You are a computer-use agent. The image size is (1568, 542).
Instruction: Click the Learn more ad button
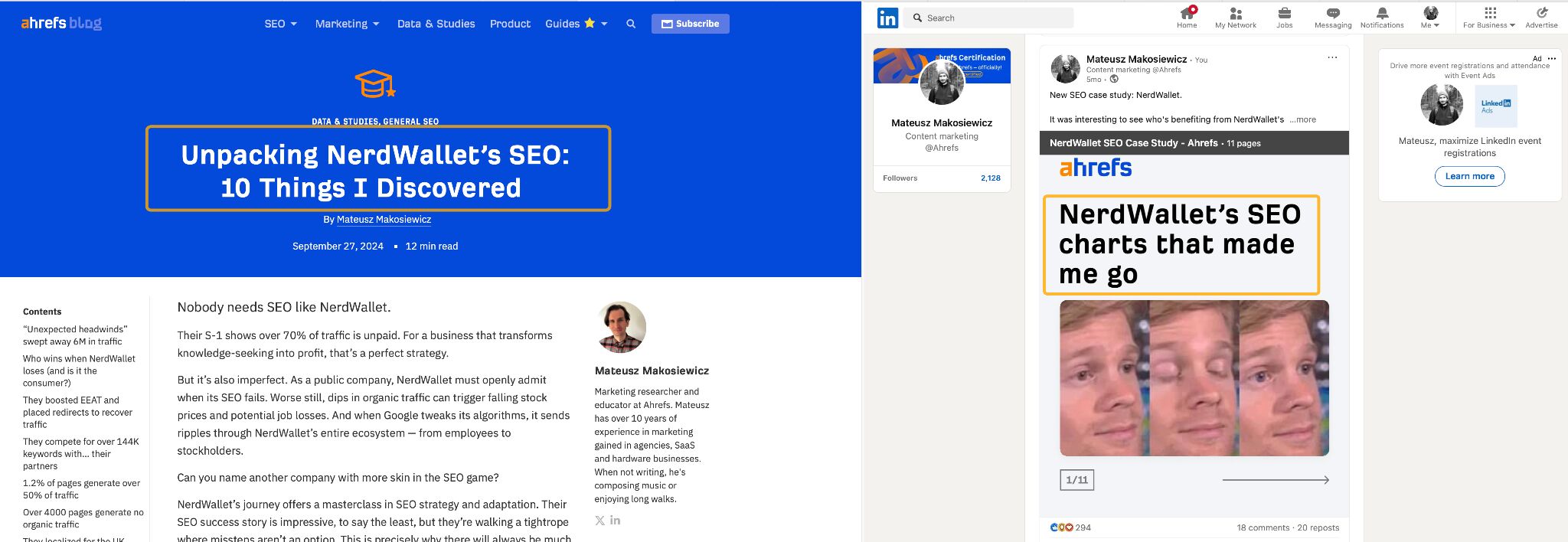pos(1469,176)
